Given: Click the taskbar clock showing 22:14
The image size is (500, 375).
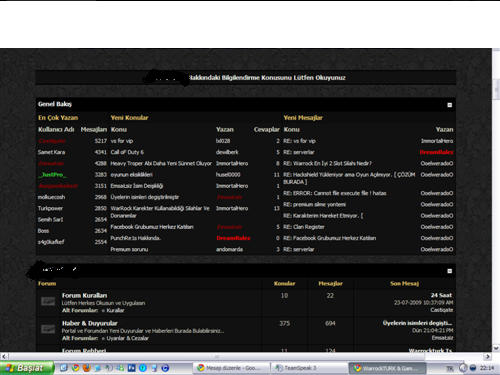Looking at the screenshot, I should click(x=487, y=368).
